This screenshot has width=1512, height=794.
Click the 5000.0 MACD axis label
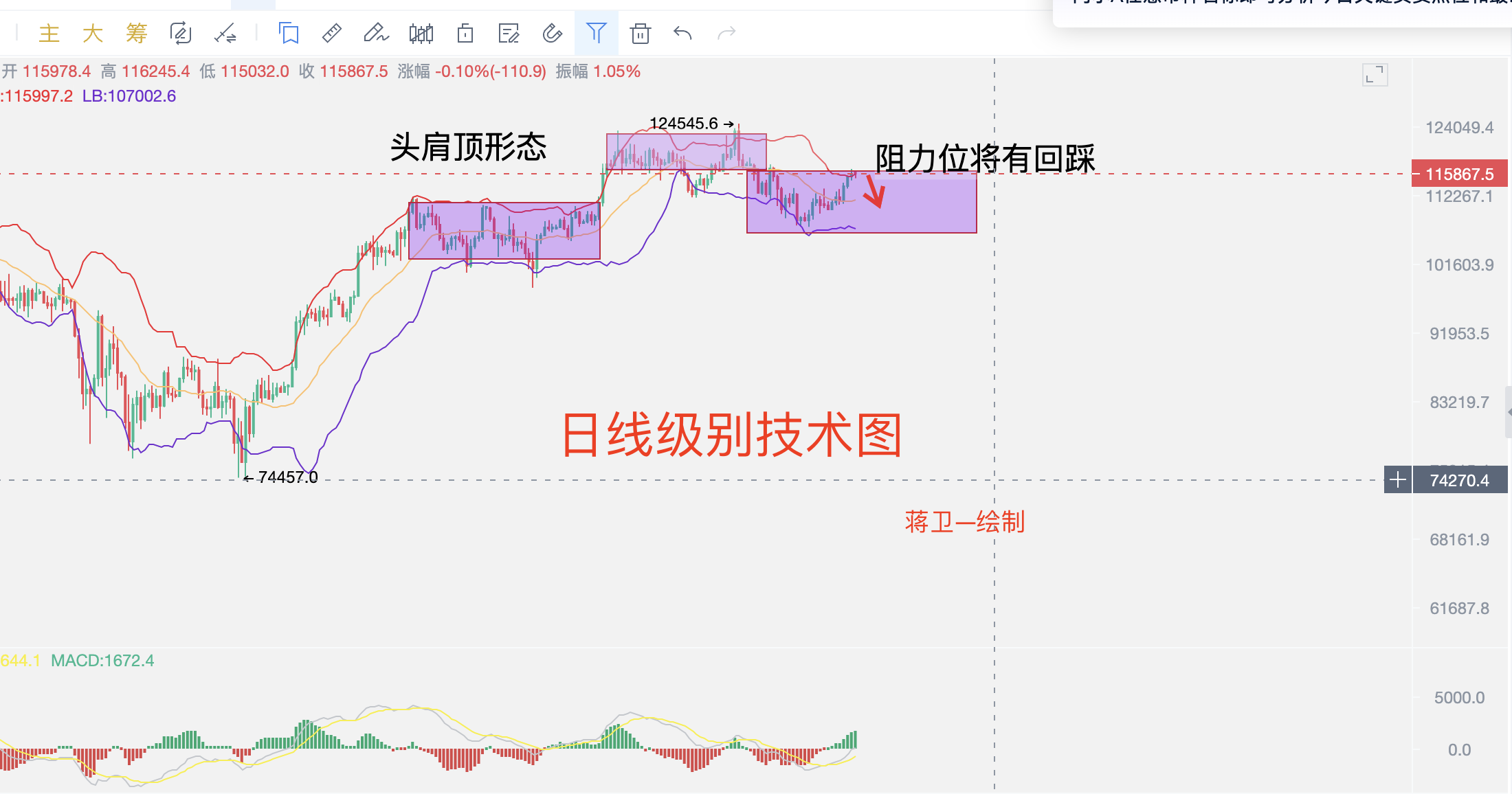click(1460, 698)
